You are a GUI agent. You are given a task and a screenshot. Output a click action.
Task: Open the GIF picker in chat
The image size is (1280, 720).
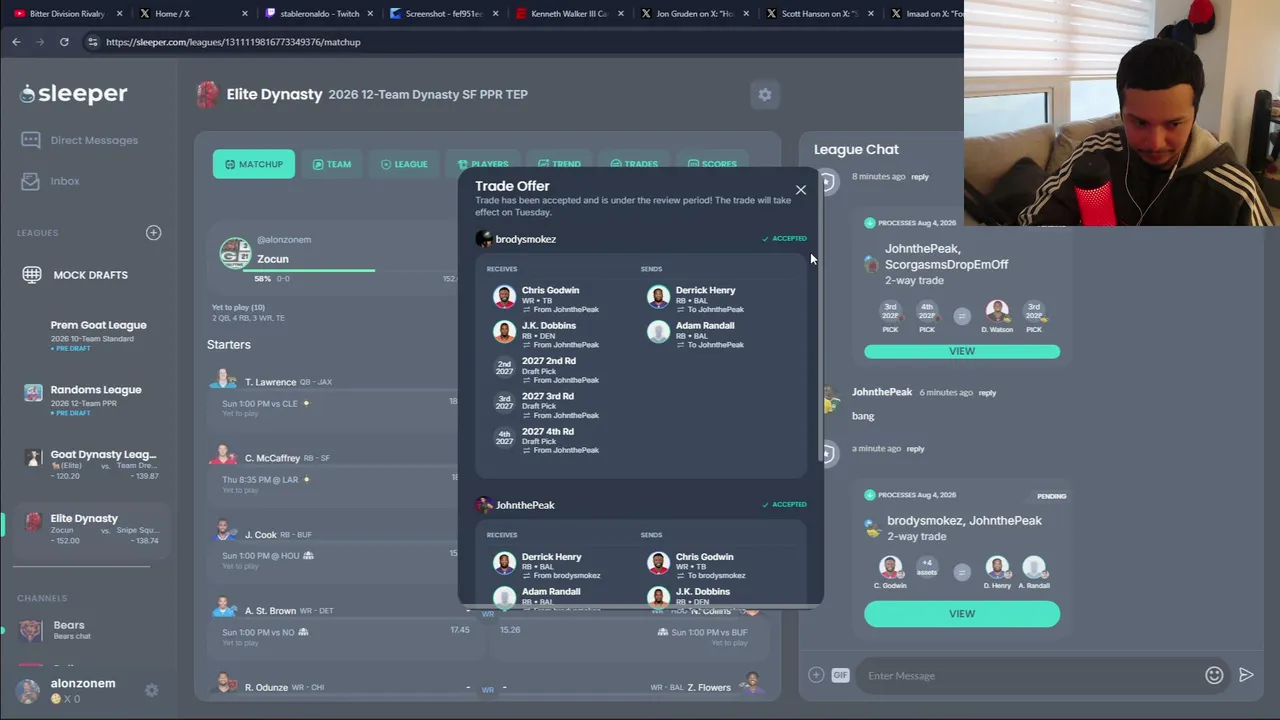pos(840,675)
